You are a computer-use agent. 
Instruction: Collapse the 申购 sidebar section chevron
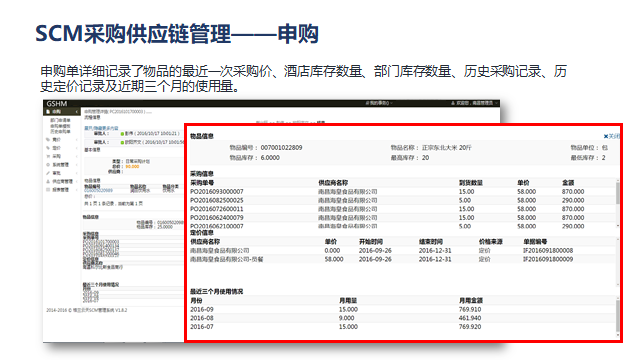77,111
